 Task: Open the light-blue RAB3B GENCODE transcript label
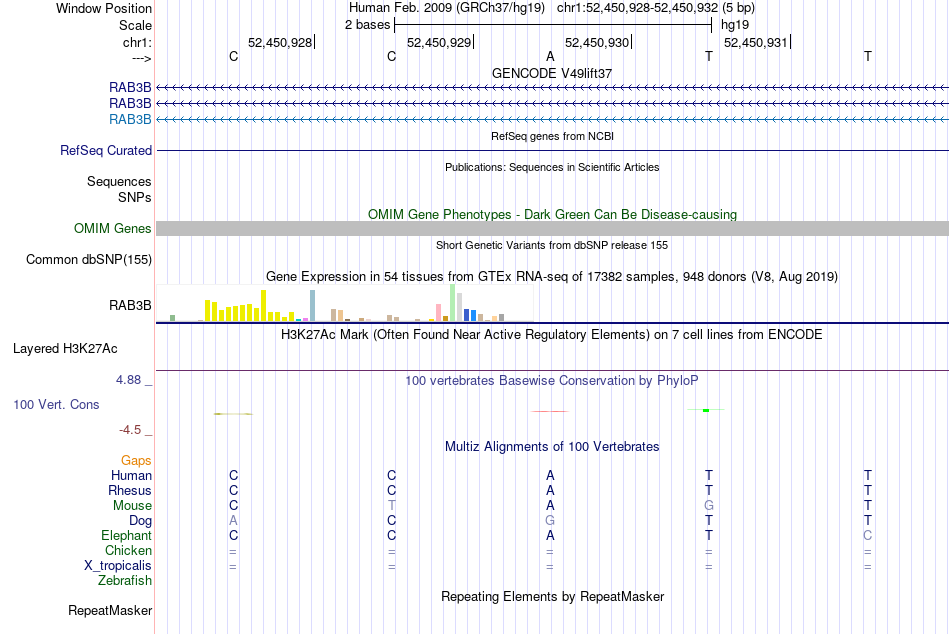coord(130,119)
